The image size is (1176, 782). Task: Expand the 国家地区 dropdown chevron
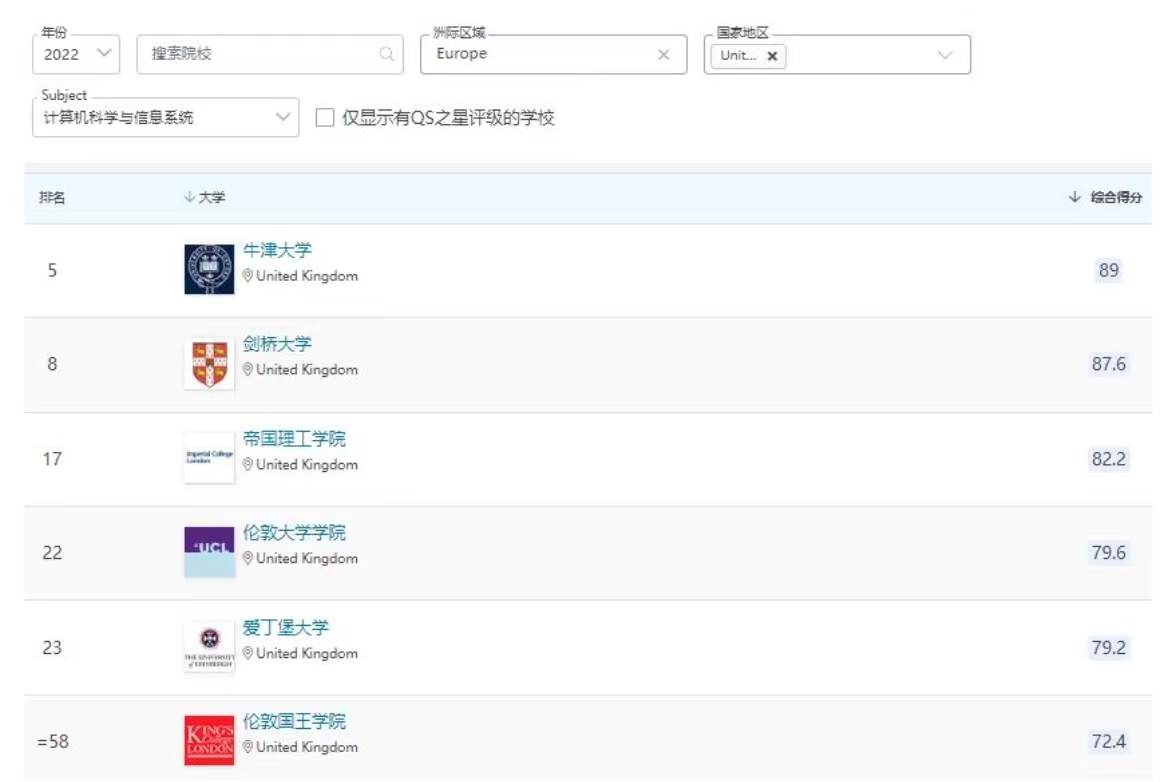941,55
